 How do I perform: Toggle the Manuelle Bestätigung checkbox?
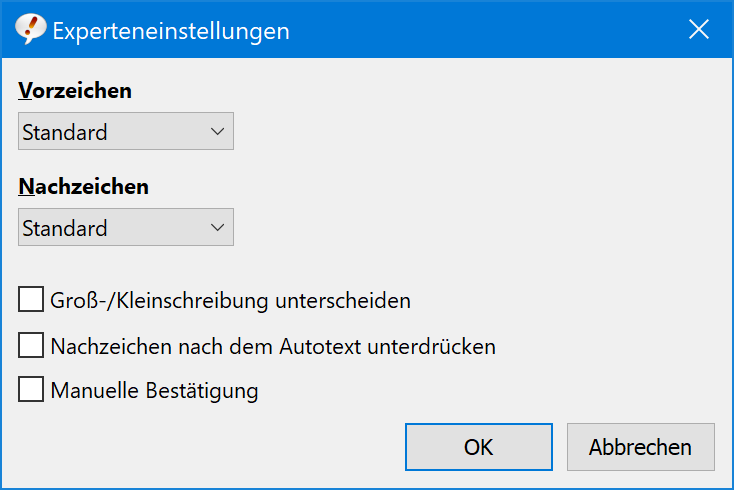click(x=31, y=389)
